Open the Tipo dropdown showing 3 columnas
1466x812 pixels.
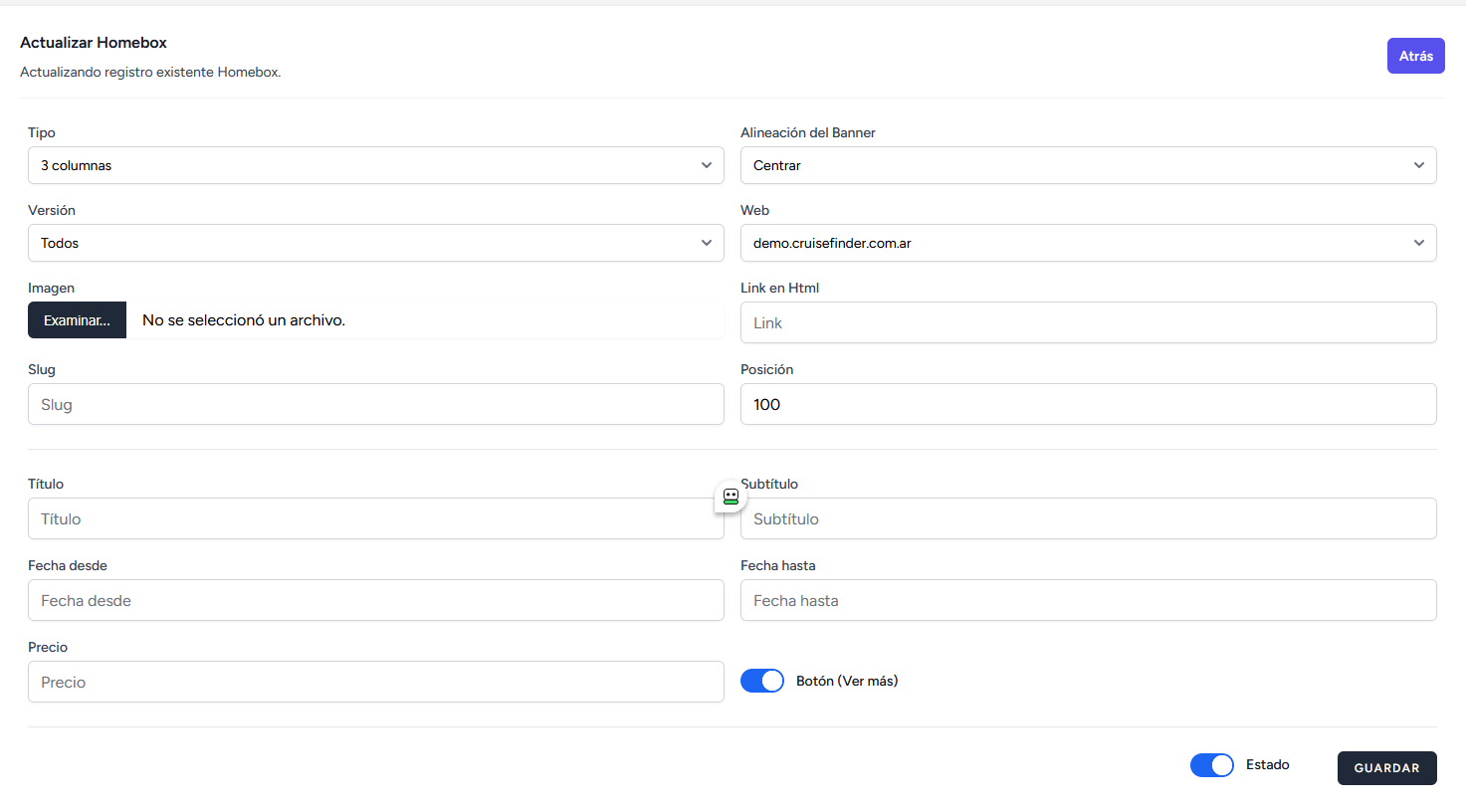coord(375,165)
